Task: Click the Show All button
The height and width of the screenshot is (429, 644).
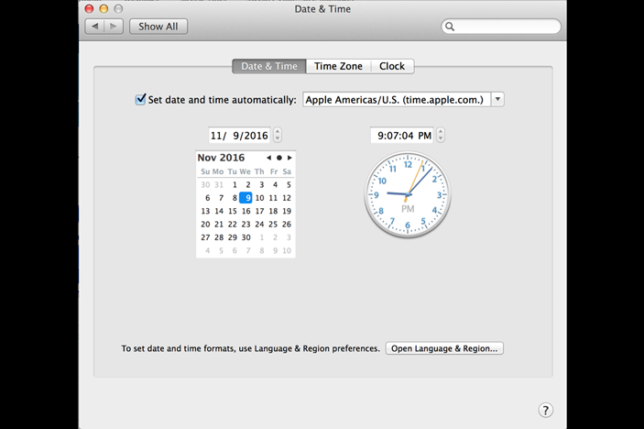Action: (158, 26)
